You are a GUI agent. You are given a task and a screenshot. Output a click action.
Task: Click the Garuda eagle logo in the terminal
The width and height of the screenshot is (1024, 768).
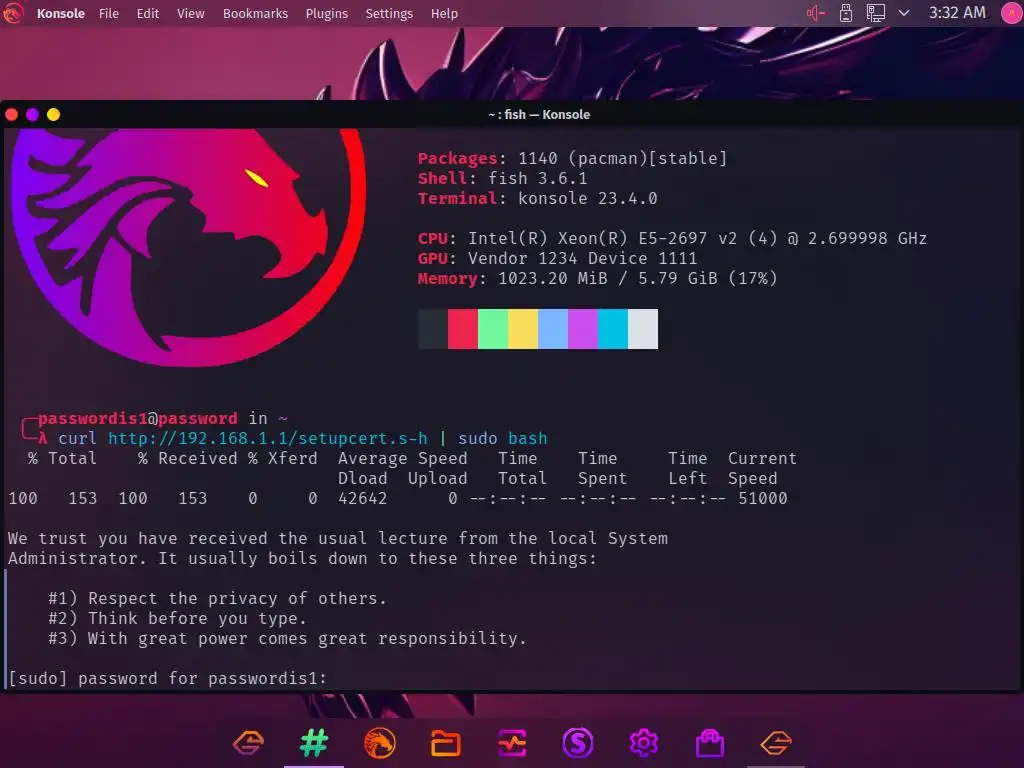(189, 247)
